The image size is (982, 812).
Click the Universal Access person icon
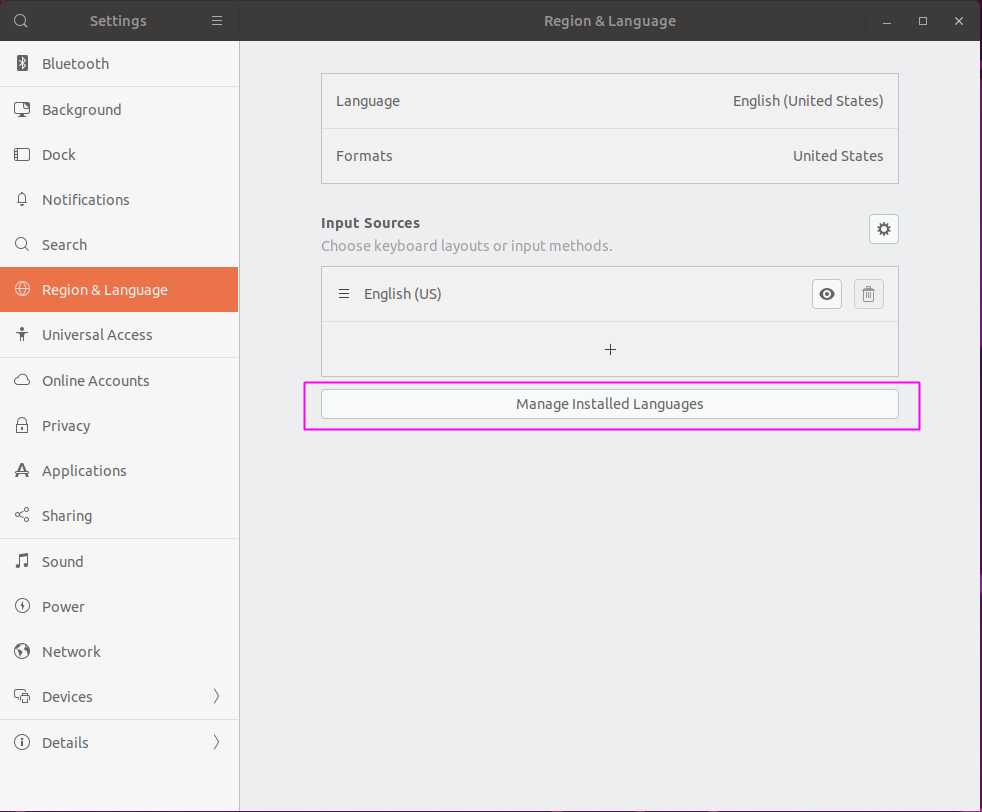pos(22,334)
